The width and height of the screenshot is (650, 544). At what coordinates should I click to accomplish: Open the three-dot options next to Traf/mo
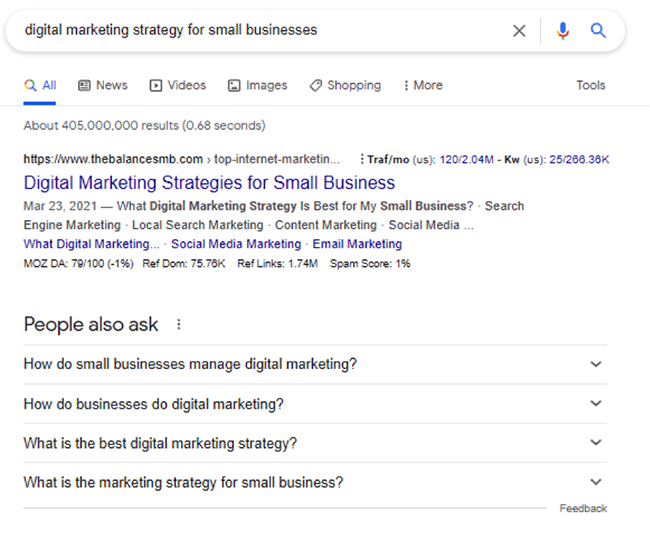click(362, 159)
